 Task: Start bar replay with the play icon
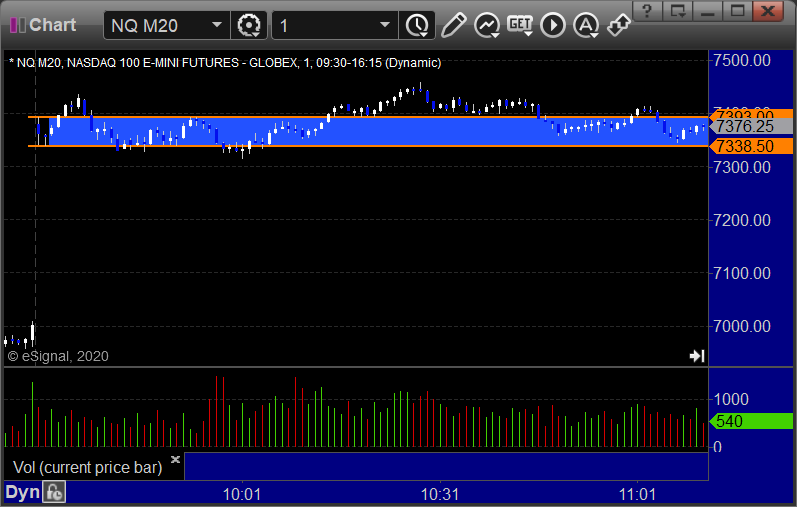click(553, 25)
